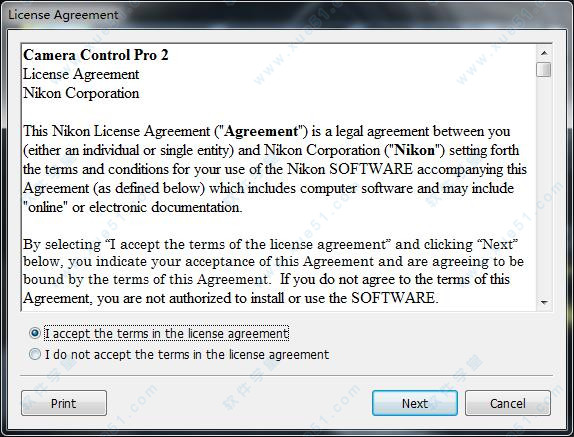Continue with the Next button
This screenshot has width=574, height=437.
pos(415,403)
